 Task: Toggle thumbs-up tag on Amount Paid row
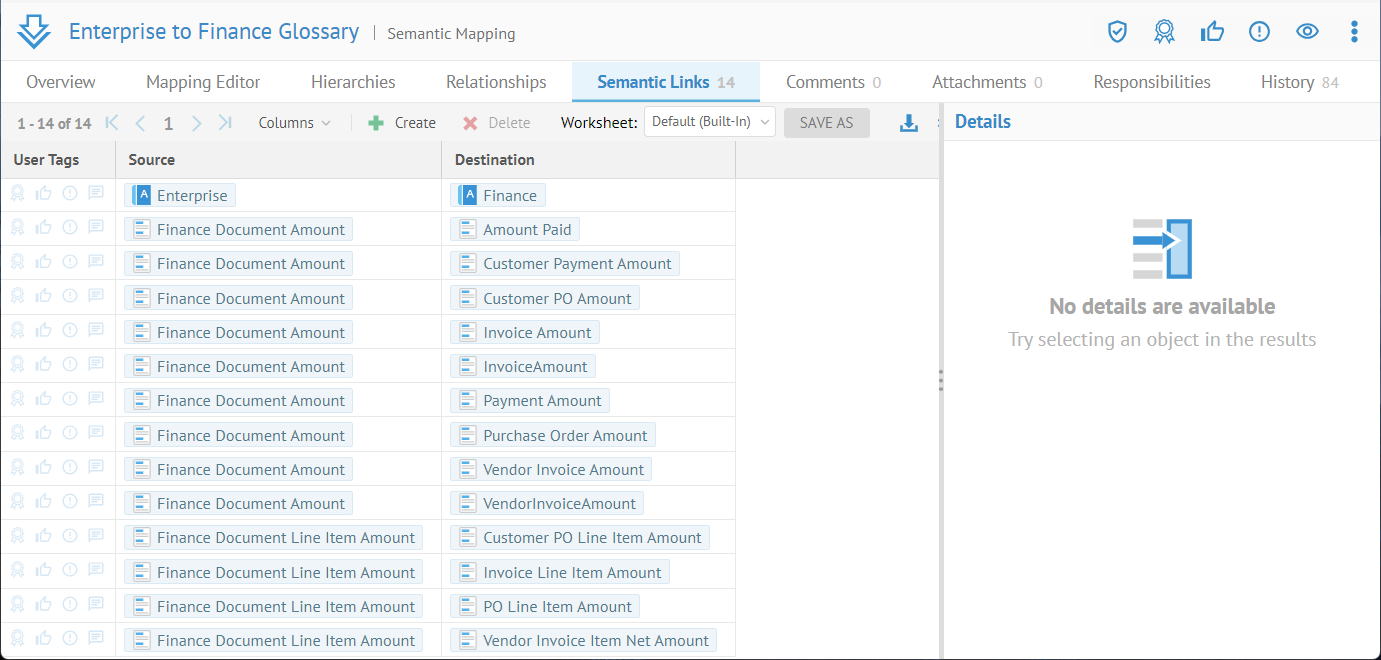(x=43, y=228)
